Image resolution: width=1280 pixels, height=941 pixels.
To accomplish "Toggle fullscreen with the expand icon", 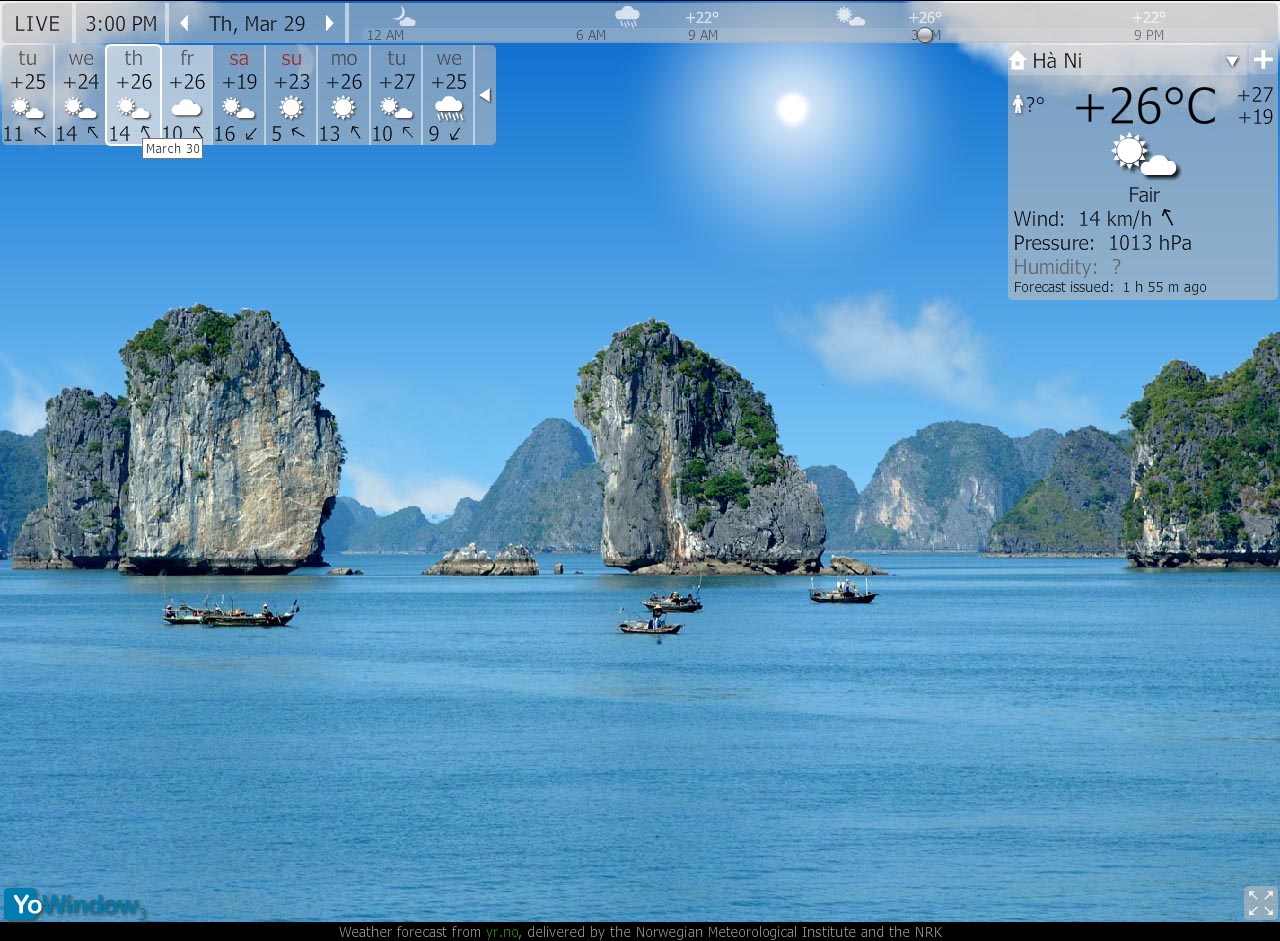I will click(1261, 903).
